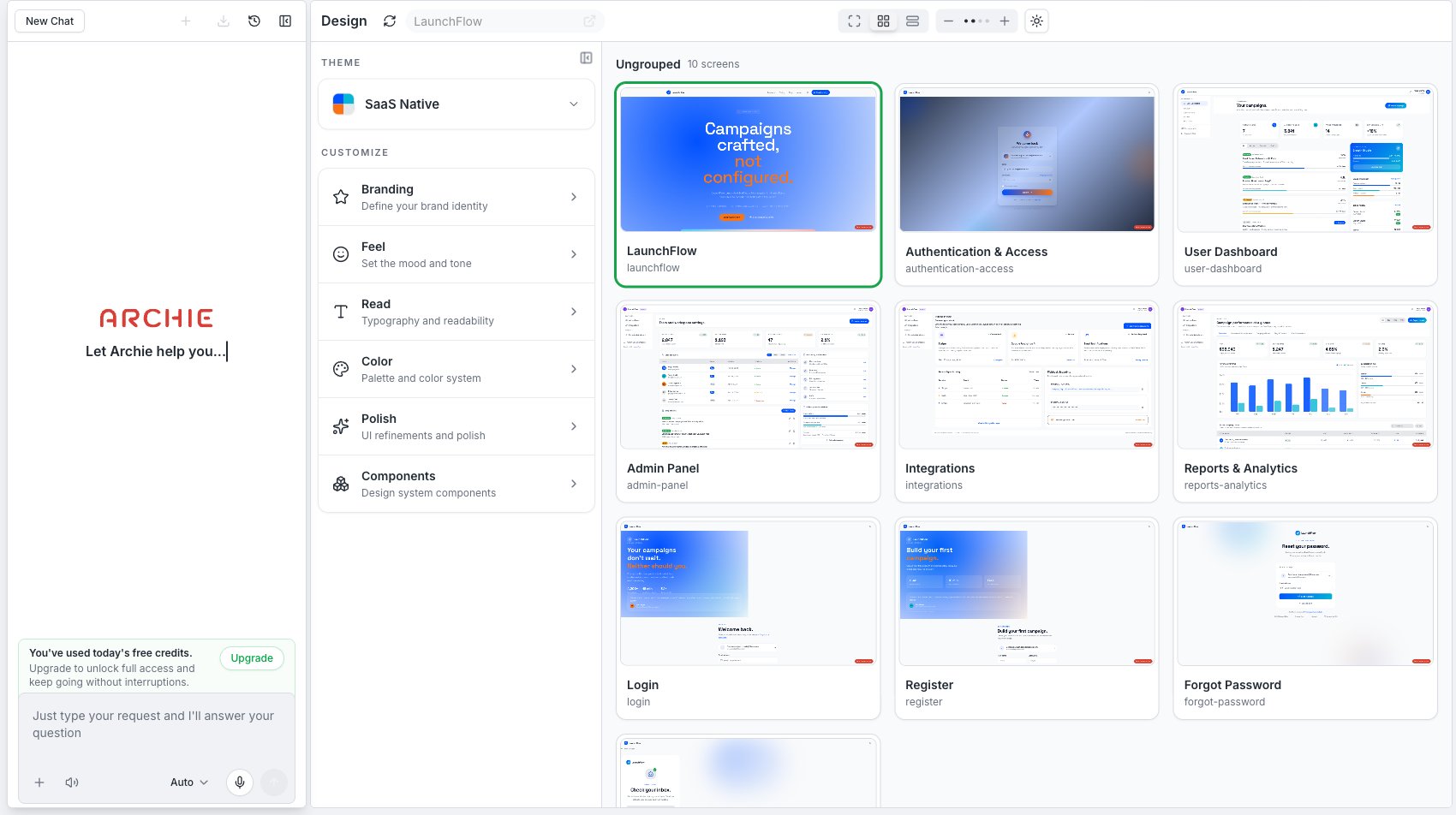Image resolution: width=1456 pixels, height=815 pixels.
Task: Select the User Dashboard screen thumbnail
Action: (x=1305, y=161)
